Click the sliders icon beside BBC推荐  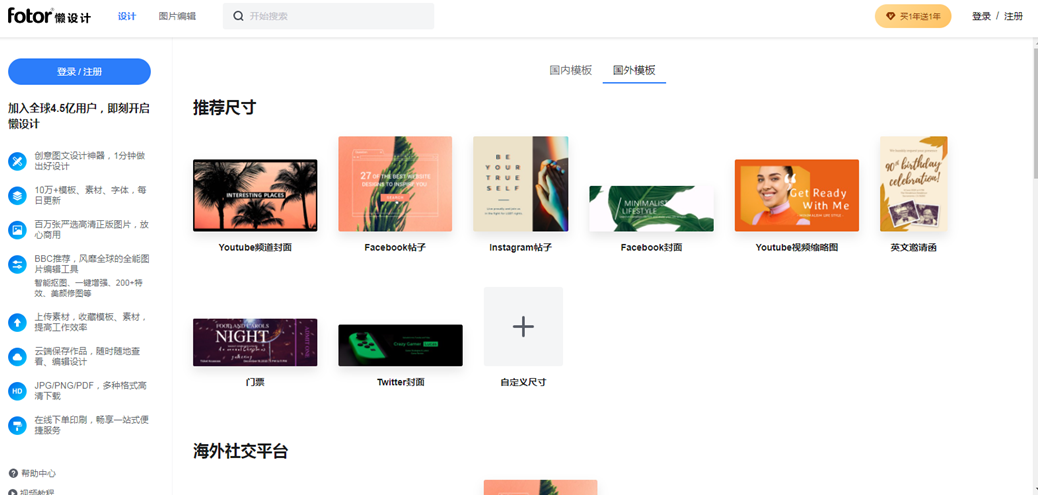(17, 264)
